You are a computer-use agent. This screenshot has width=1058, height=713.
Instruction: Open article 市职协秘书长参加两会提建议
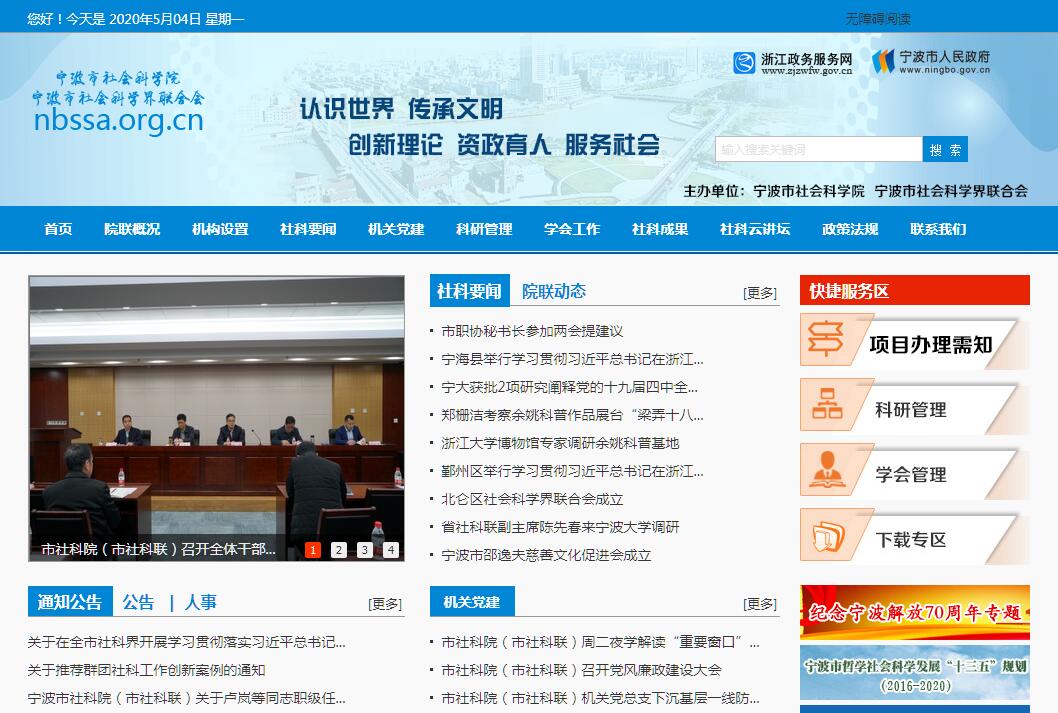[532, 331]
